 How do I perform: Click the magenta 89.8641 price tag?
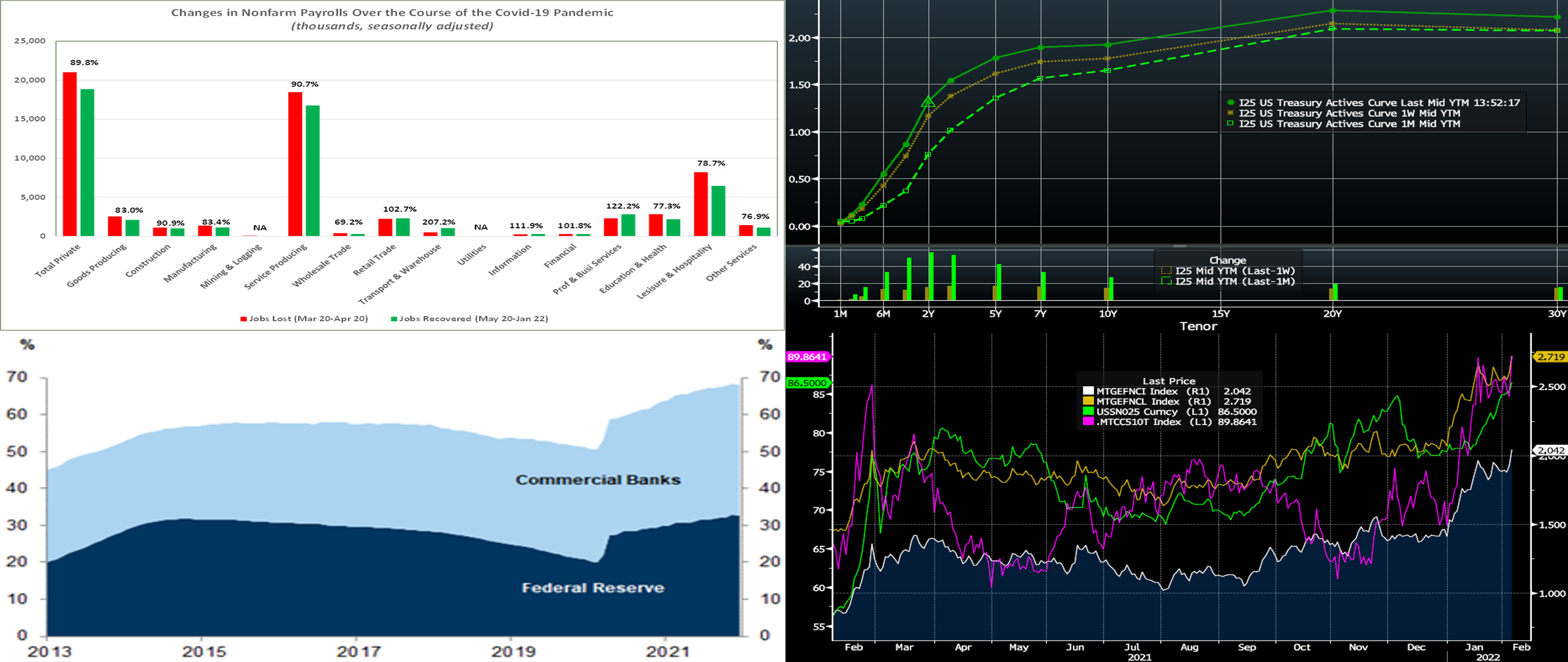[x=807, y=356]
